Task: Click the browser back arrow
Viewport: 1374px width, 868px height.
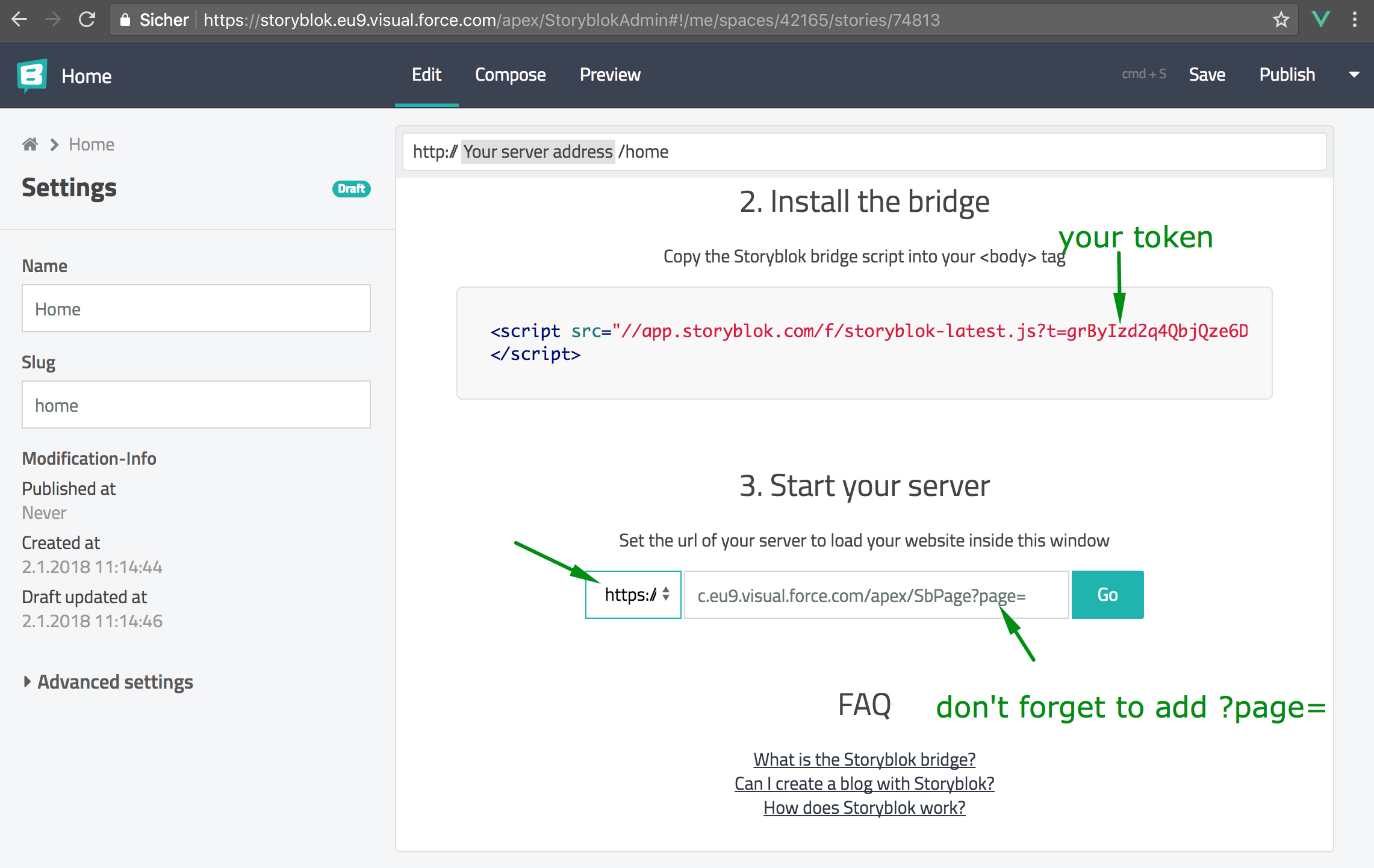Action: (x=19, y=20)
